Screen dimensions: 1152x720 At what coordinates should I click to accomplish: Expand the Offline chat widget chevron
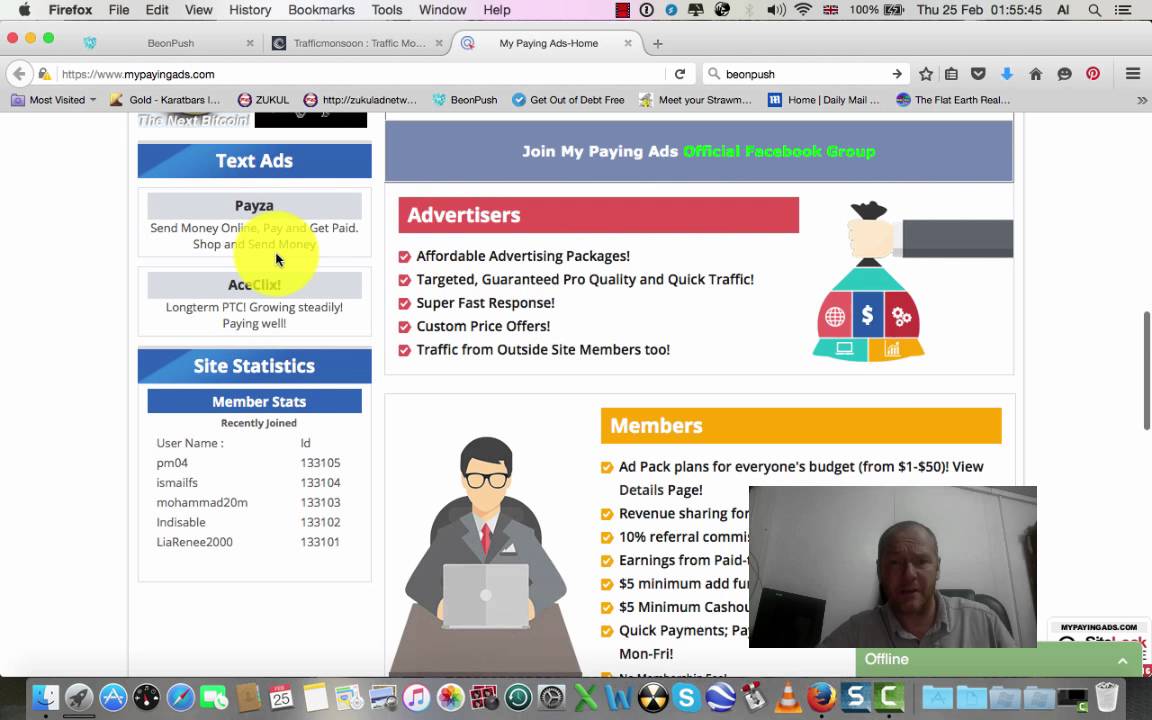coord(1123,660)
